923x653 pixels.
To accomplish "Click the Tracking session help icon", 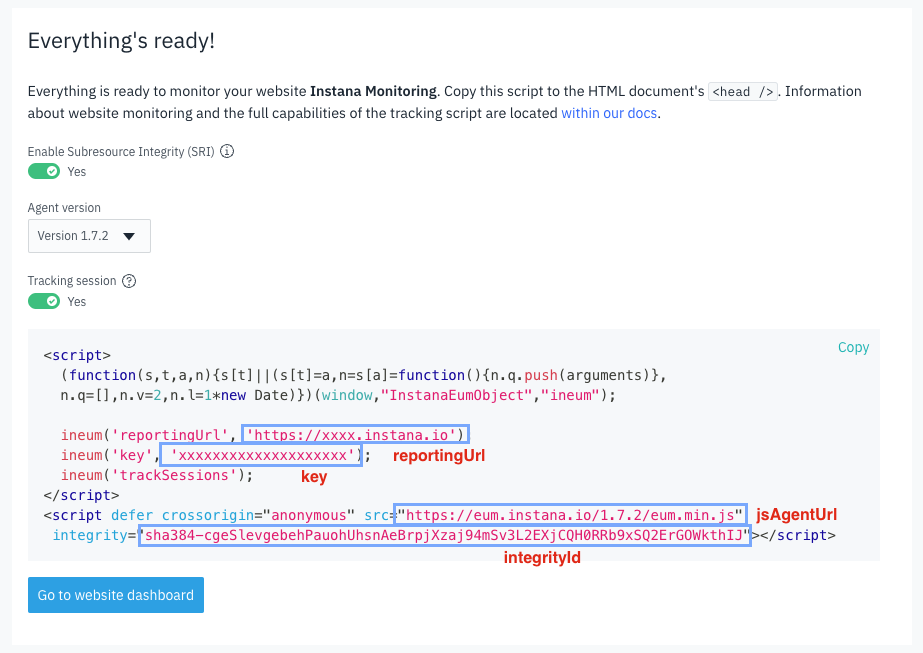I will [x=129, y=281].
